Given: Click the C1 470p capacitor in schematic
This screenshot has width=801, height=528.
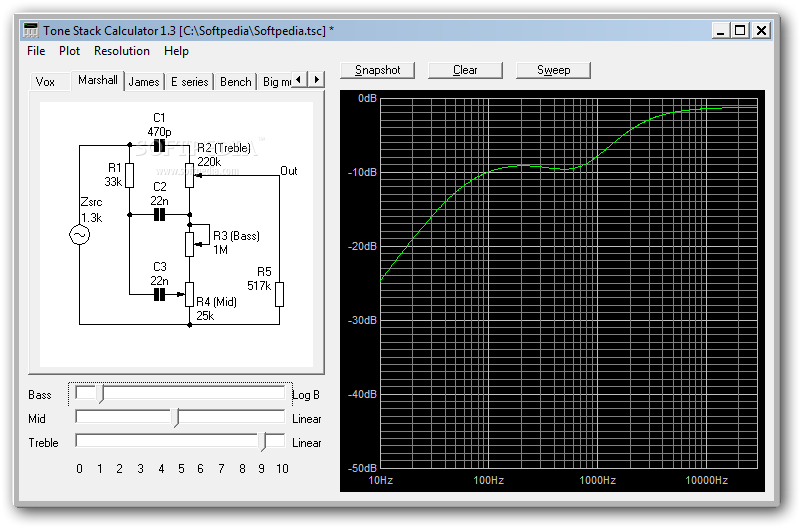Looking at the screenshot, I should 159,146.
